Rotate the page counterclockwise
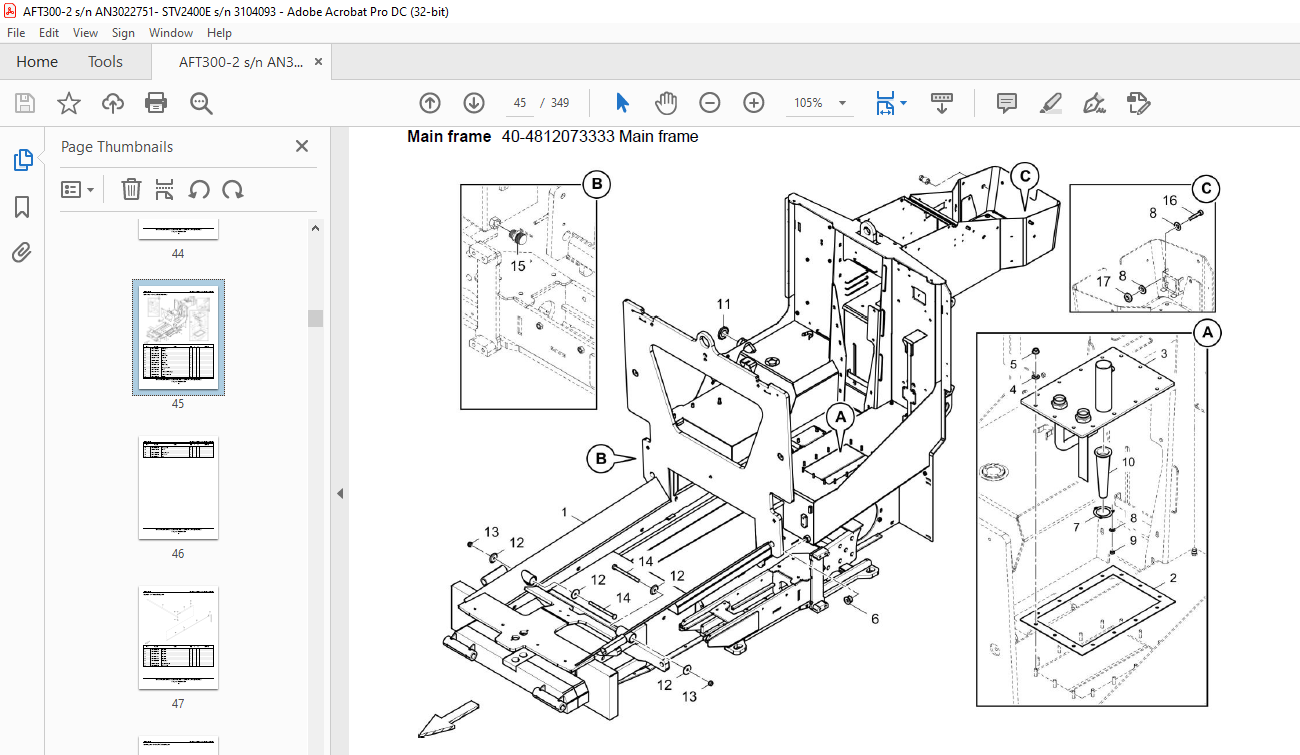The image size is (1300, 755). tap(199, 189)
